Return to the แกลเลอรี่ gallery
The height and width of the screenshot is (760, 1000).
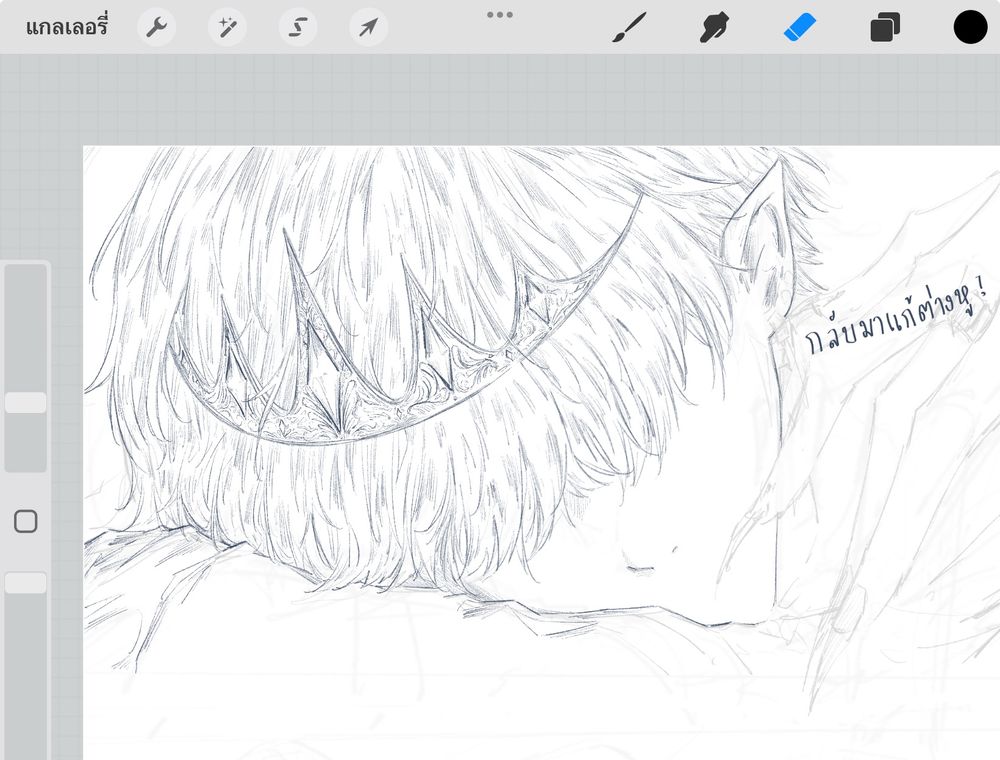tap(67, 27)
